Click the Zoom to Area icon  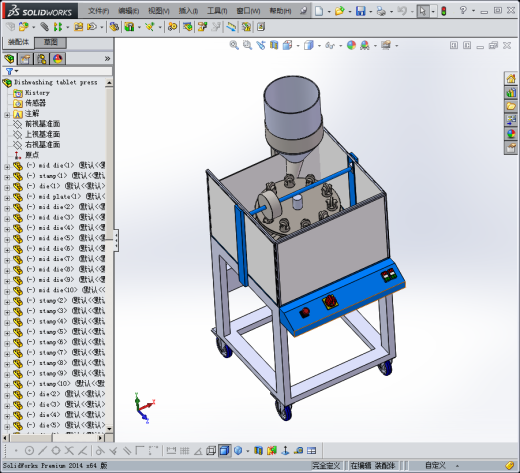point(247,45)
